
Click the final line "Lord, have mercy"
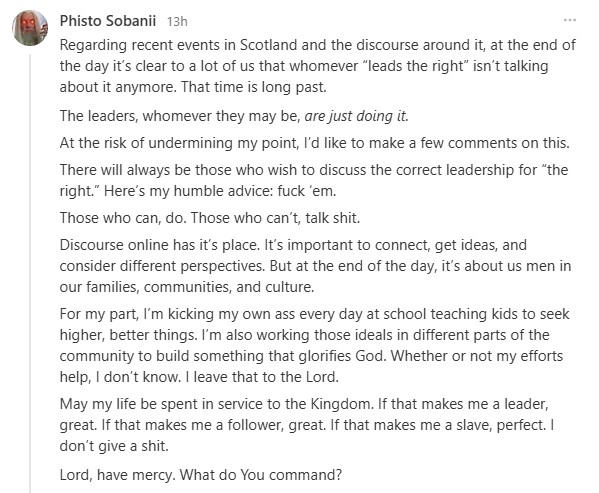pos(201,475)
